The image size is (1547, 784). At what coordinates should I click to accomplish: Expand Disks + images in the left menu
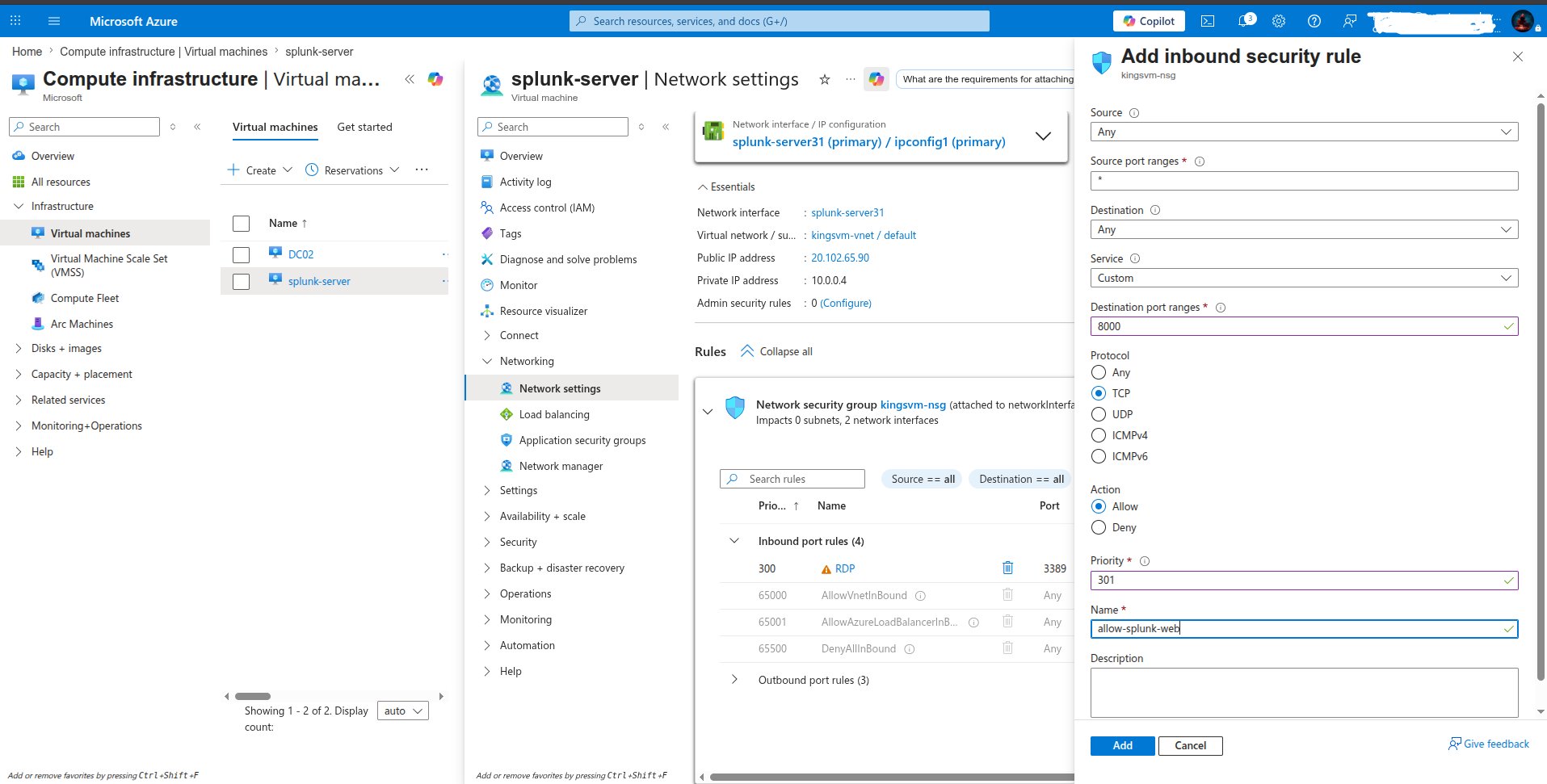coord(18,348)
